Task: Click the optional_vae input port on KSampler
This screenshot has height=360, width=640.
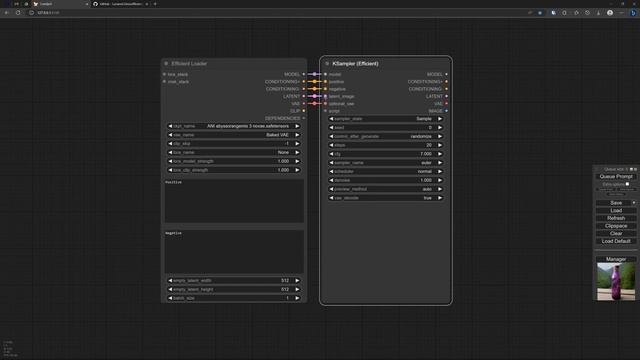Action: point(325,104)
